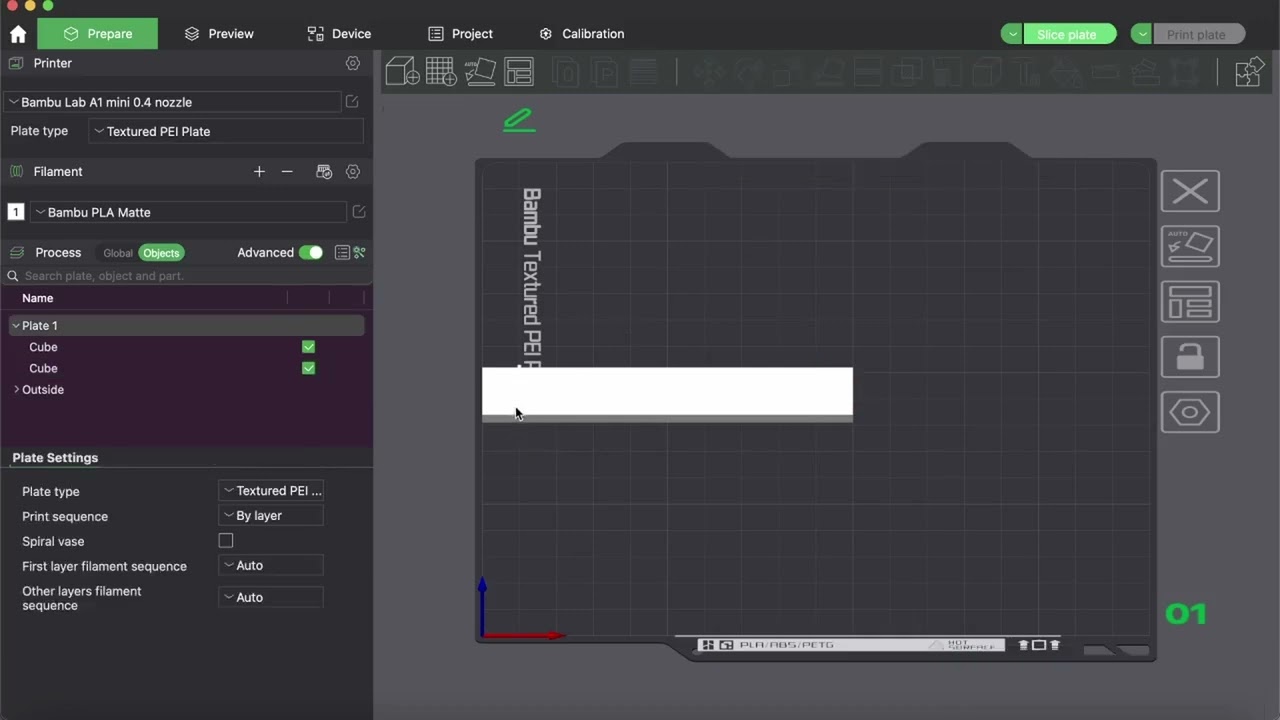The height and width of the screenshot is (720, 1280).
Task: Add a filament with the plus icon
Action: tap(259, 172)
